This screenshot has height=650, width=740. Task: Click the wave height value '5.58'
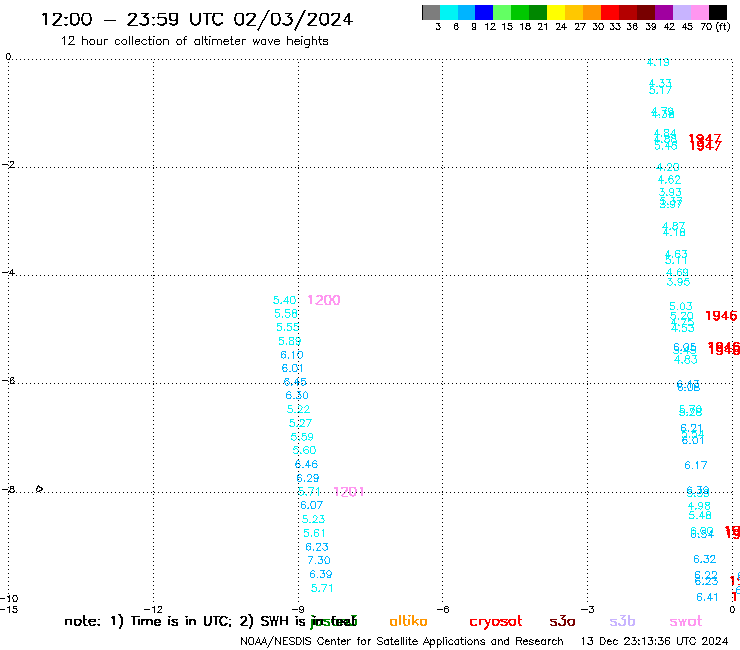[x=286, y=313]
